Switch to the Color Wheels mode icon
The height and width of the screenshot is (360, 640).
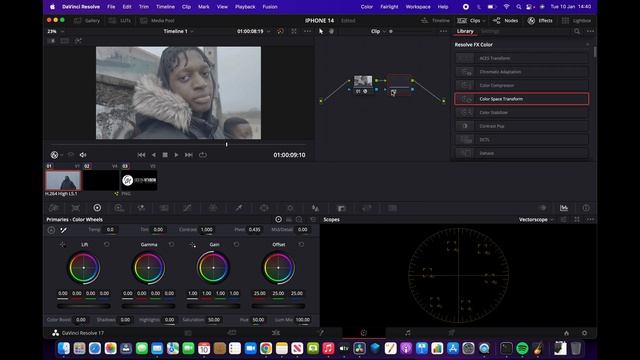coord(278,220)
